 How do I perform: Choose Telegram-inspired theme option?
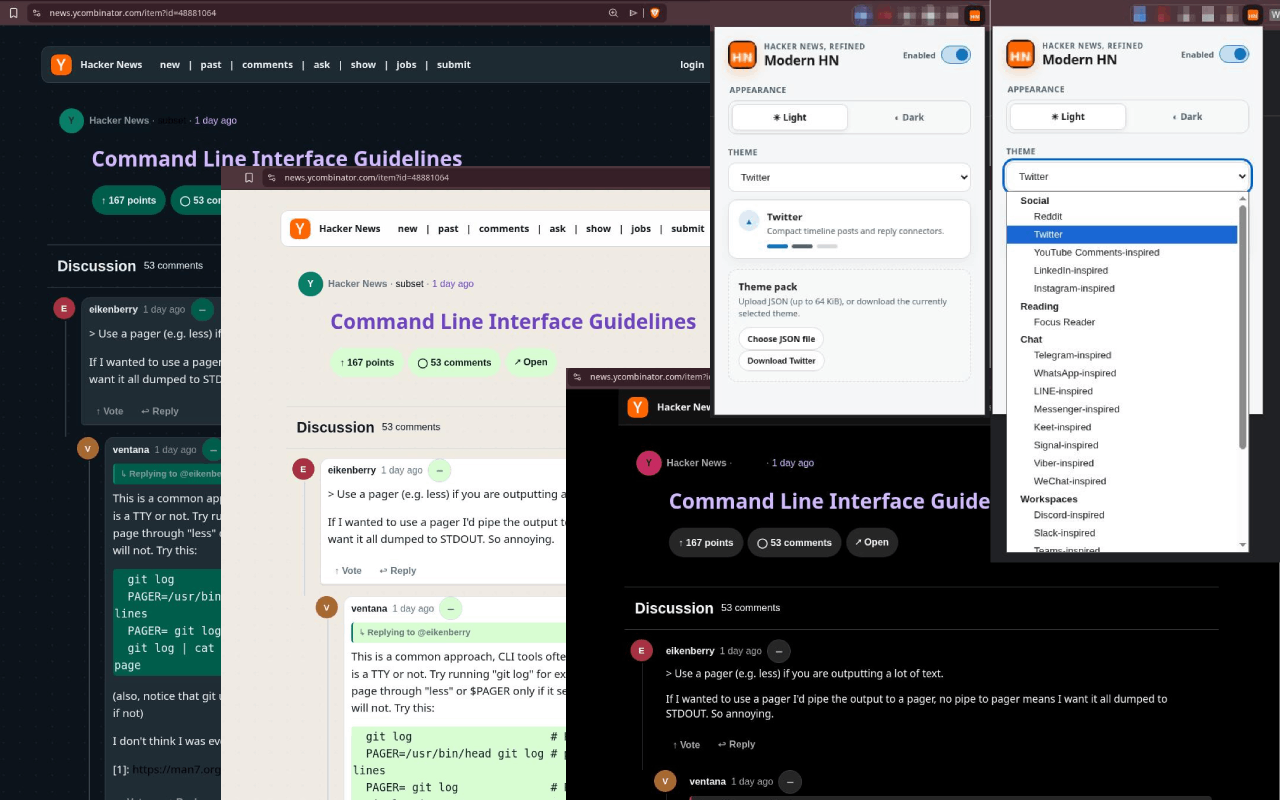tap(1122, 355)
